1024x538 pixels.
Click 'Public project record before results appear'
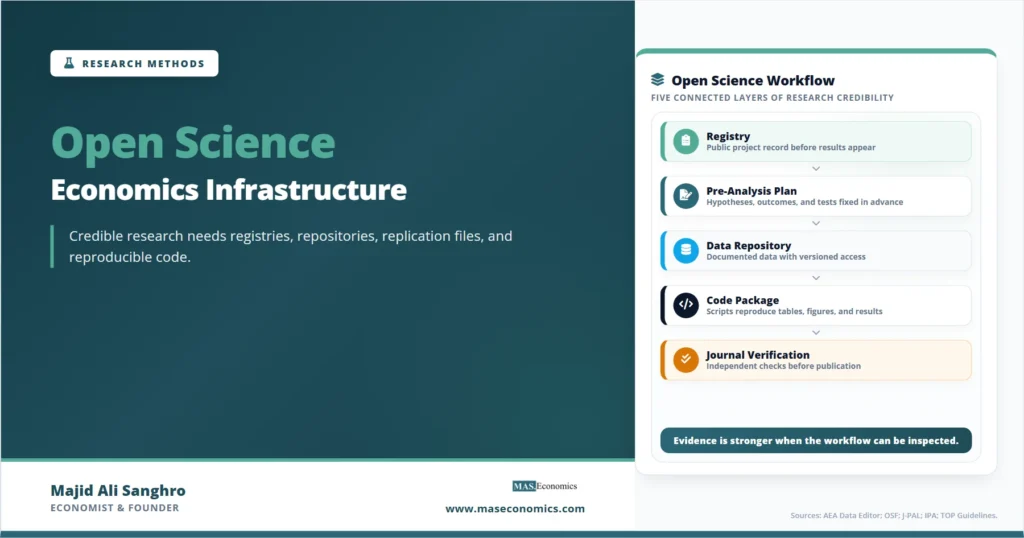pyautogui.click(x=791, y=148)
